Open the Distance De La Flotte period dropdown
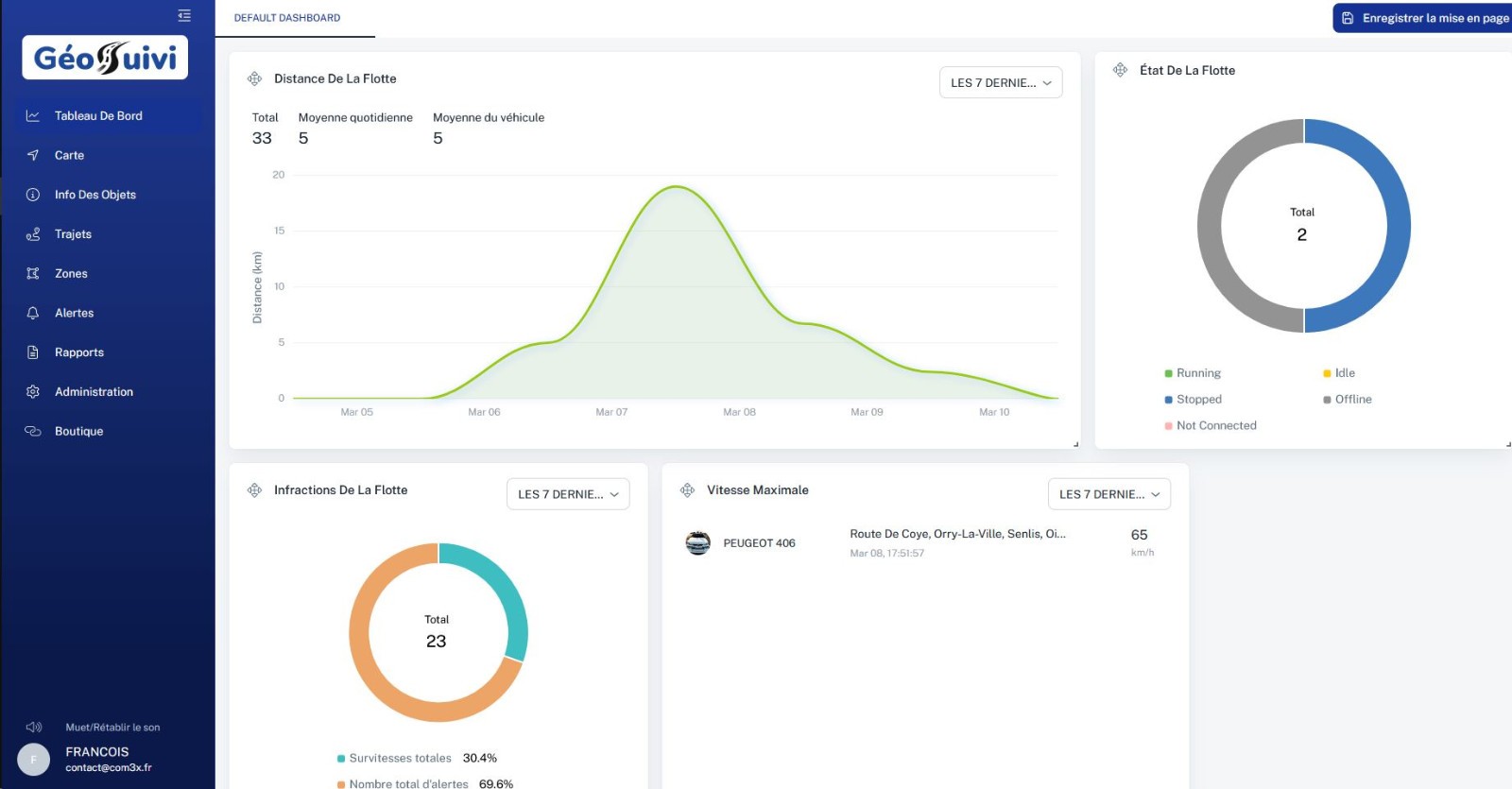This screenshot has height=789, width=1512. click(x=1001, y=82)
